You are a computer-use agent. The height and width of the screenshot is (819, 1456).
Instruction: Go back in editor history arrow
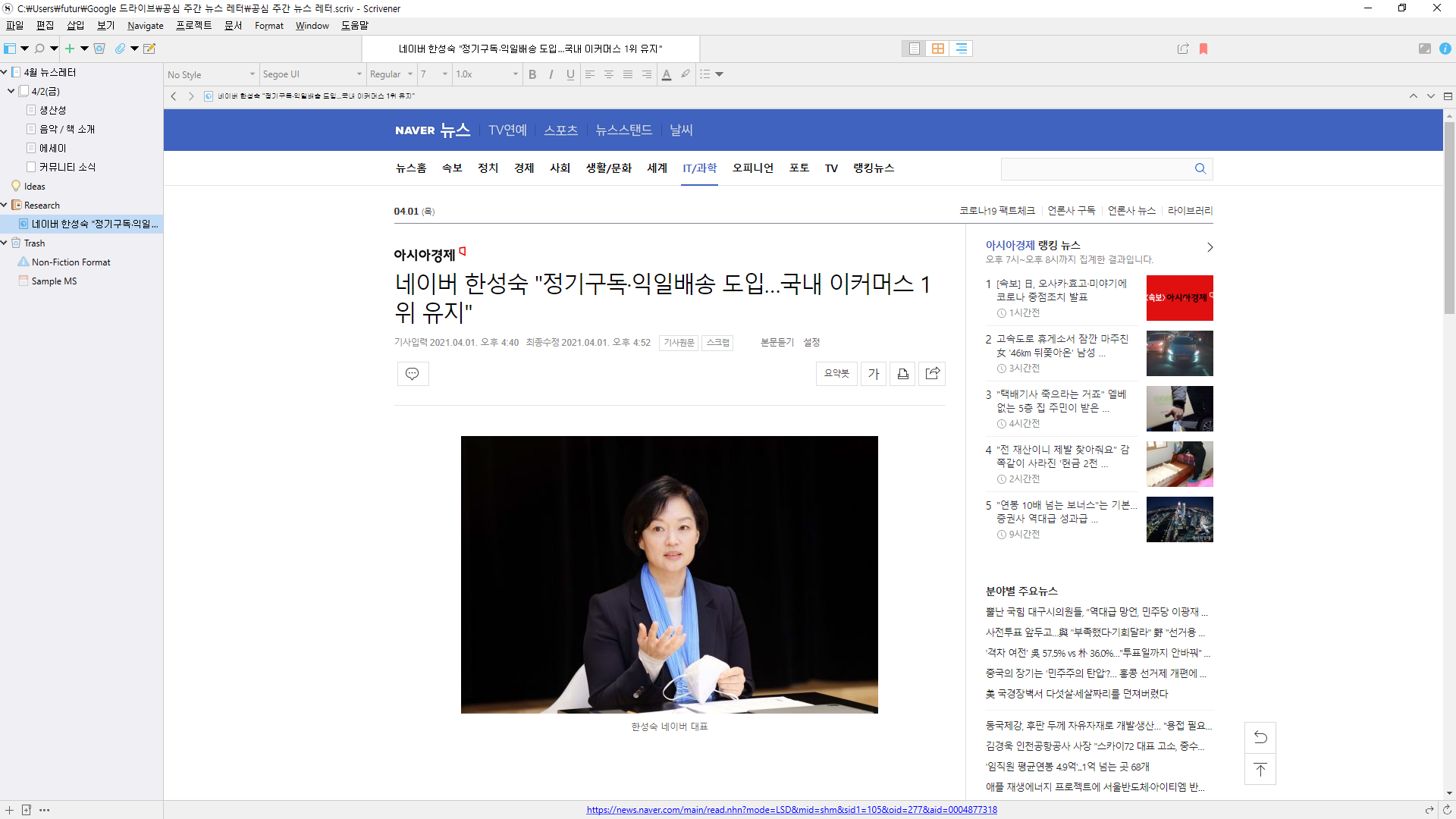pos(174,96)
